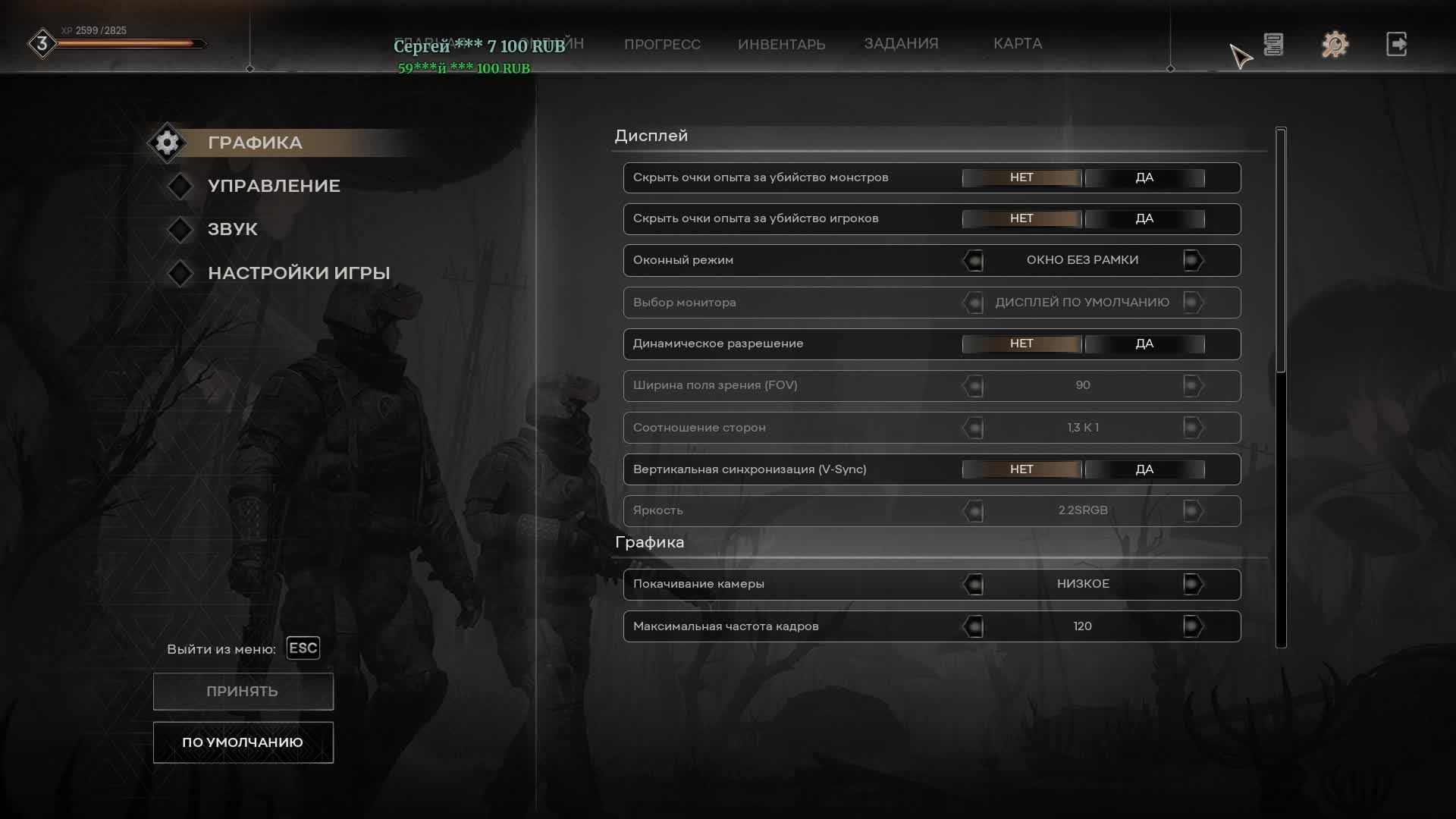Go to the Карта tab

coord(1018,43)
